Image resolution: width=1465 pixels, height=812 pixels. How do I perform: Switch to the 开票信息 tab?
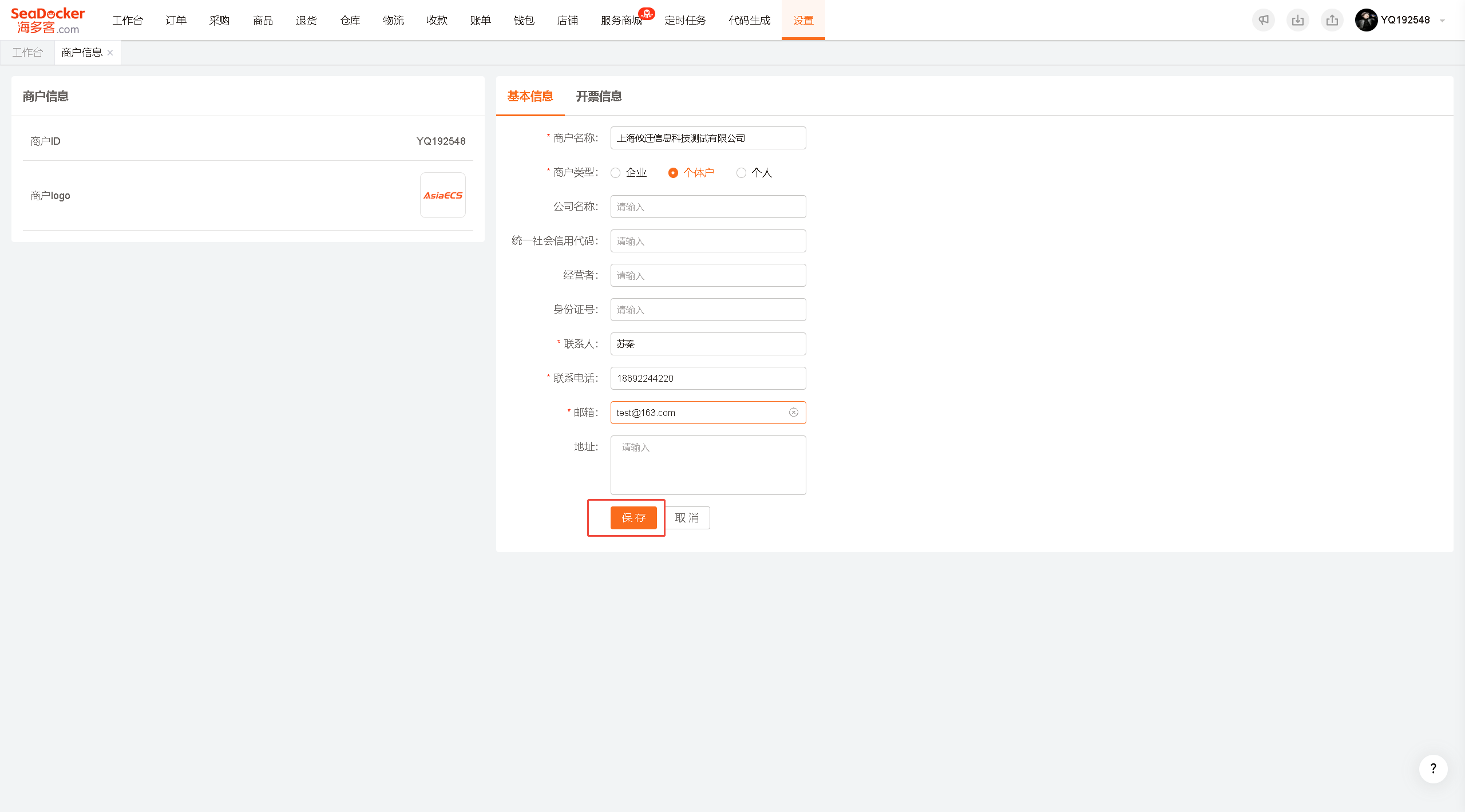pyautogui.click(x=599, y=96)
